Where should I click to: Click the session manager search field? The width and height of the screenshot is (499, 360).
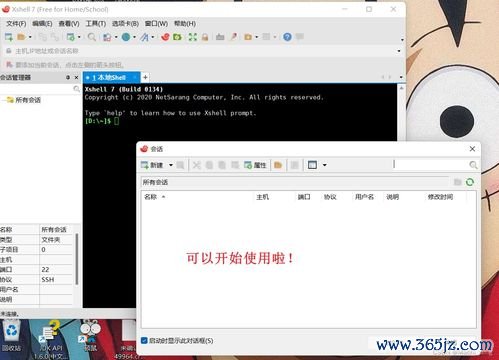[40, 89]
